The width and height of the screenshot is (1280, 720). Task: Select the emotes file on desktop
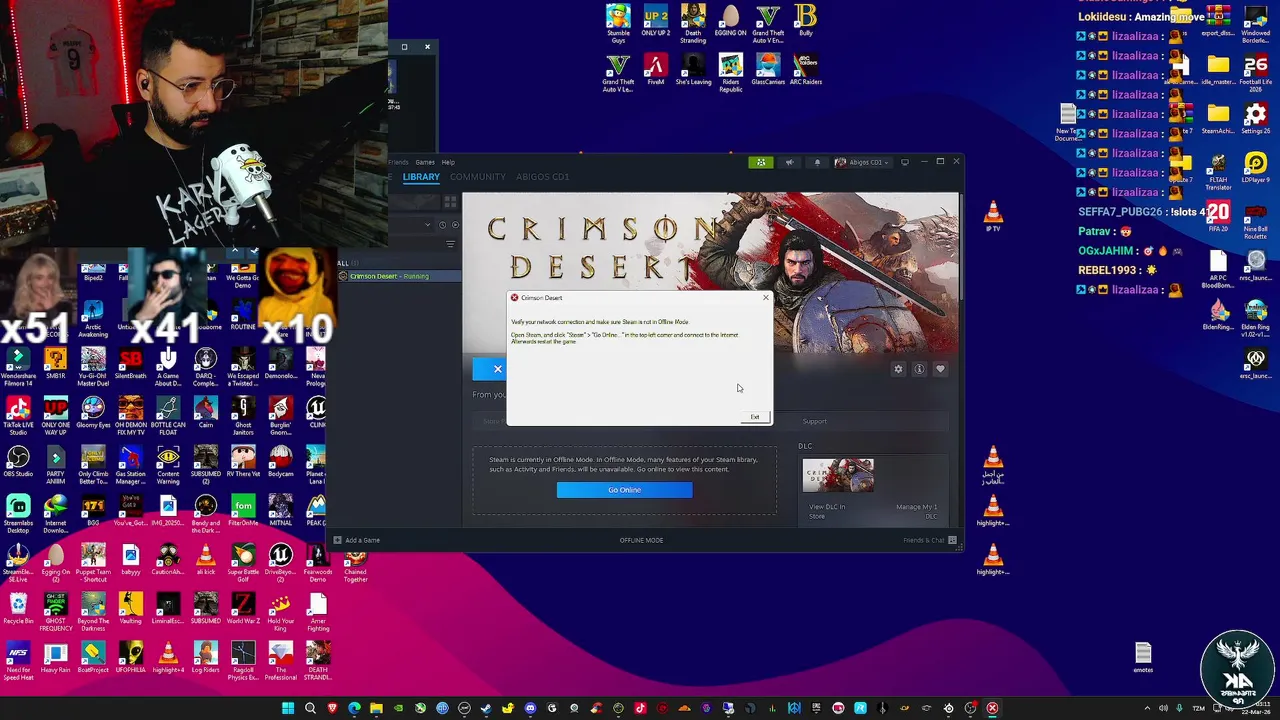click(1144, 657)
